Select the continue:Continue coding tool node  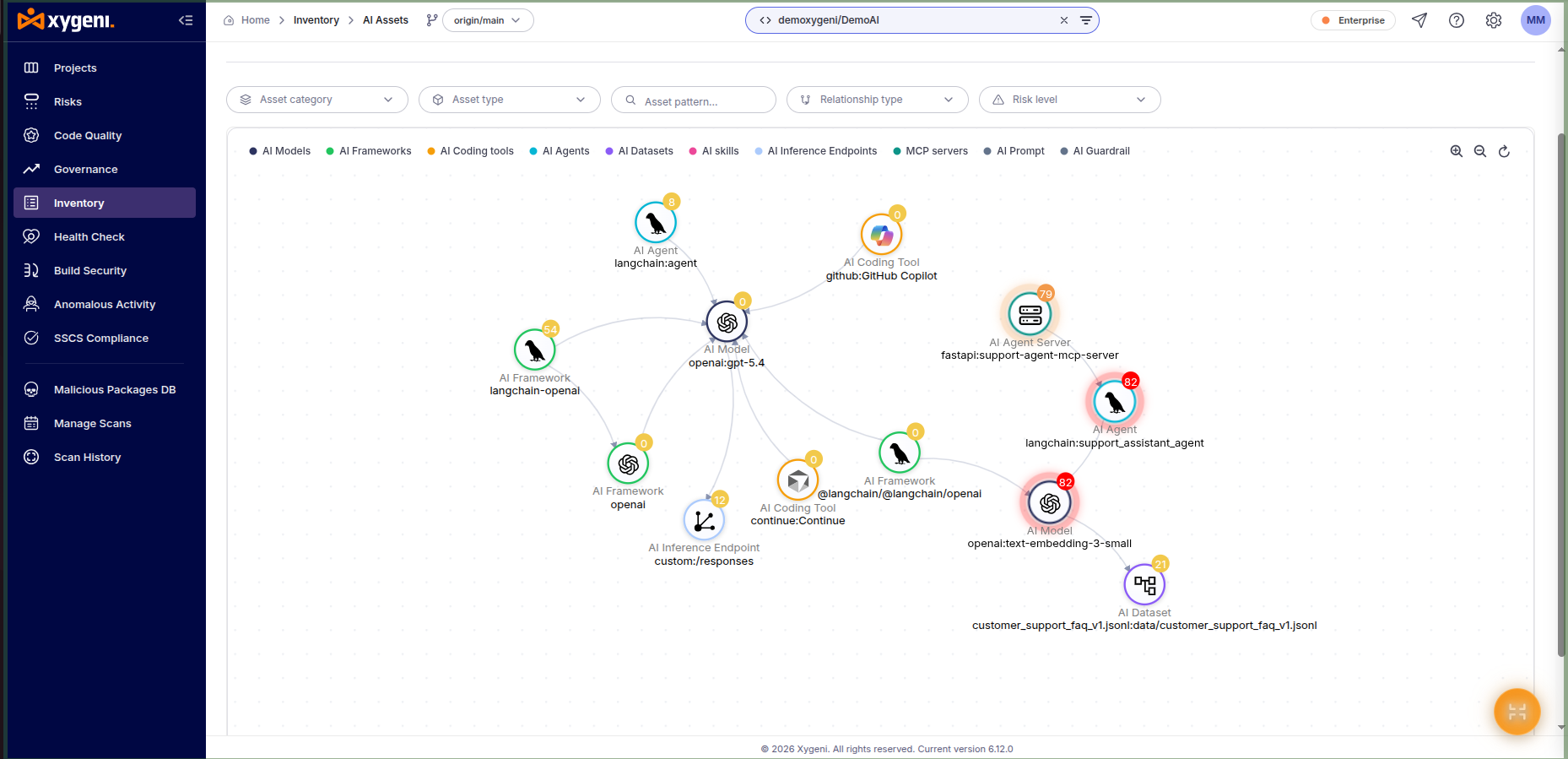(798, 480)
